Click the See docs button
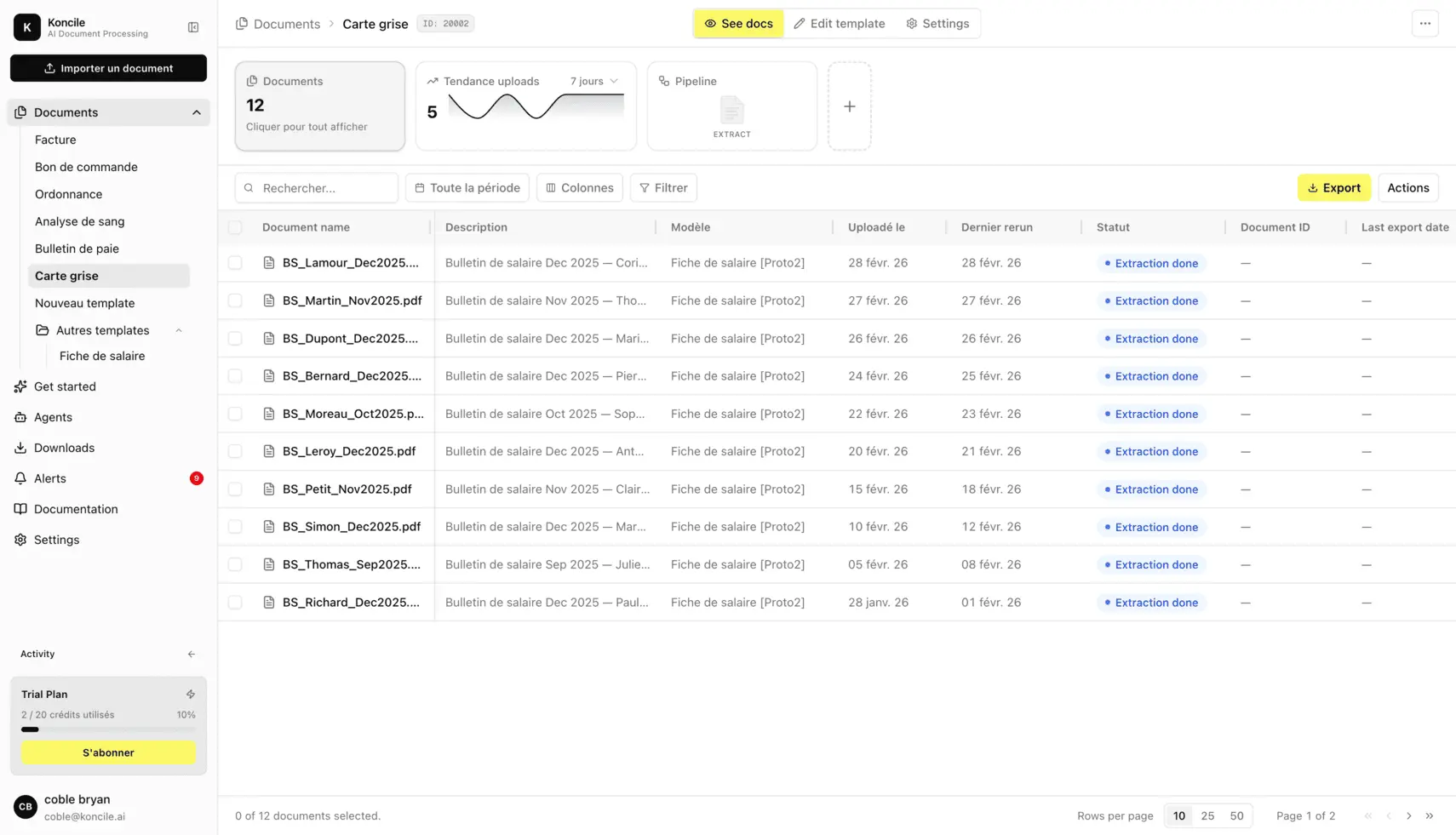The height and width of the screenshot is (835, 1456). (737, 23)
